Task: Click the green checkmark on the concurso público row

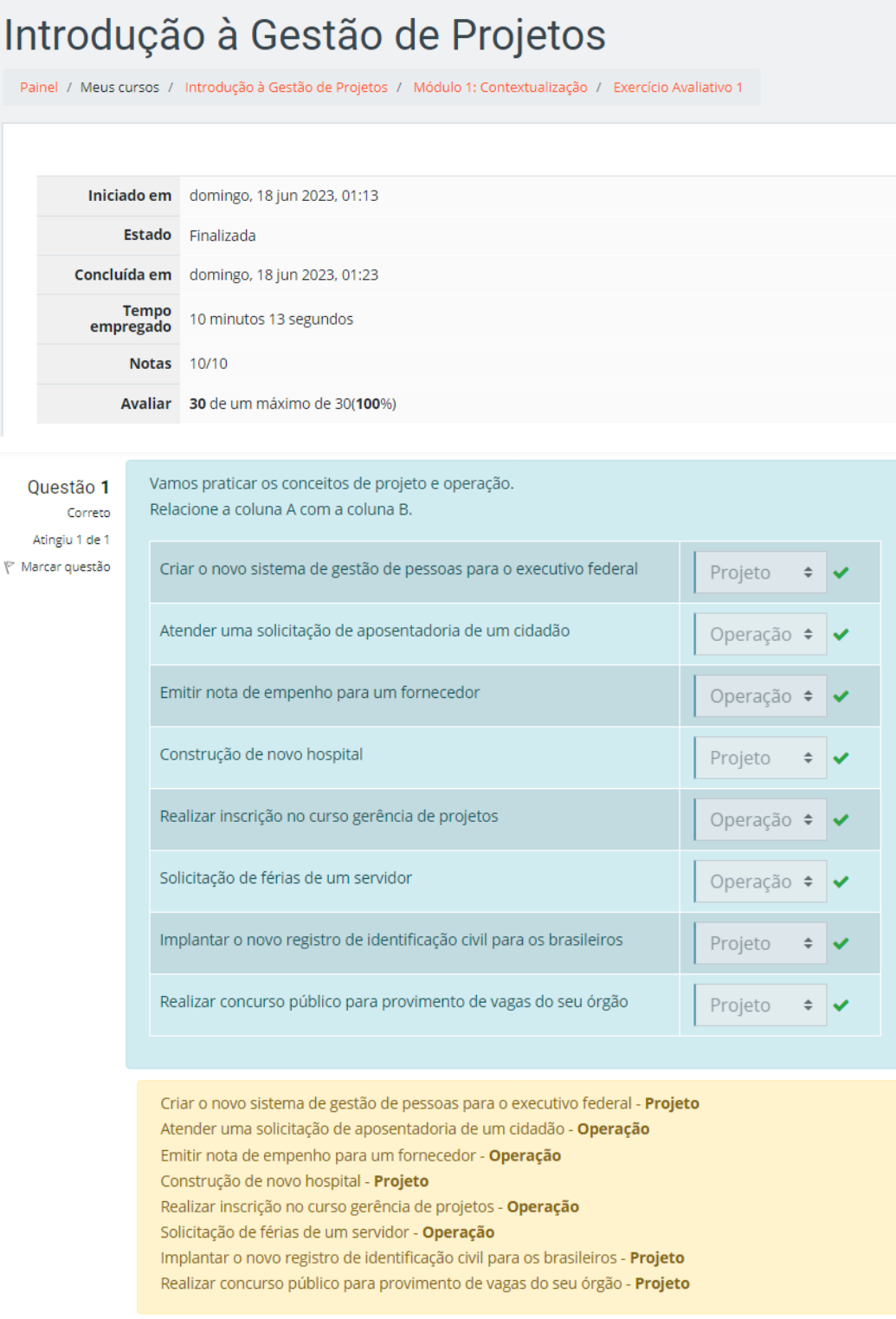Action: pos(841,1005)
